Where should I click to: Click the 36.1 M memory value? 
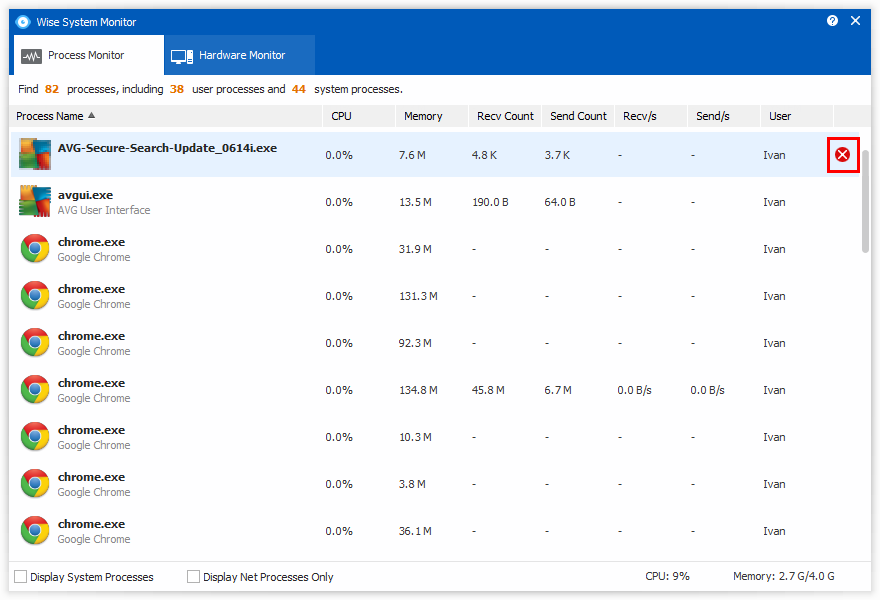tap(415, 532)
